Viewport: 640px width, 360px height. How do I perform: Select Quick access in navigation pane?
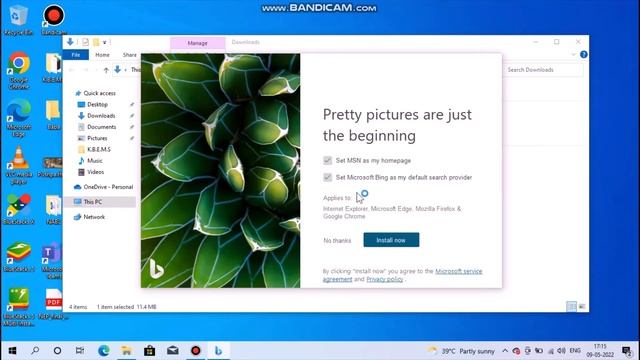pos(99,93)
